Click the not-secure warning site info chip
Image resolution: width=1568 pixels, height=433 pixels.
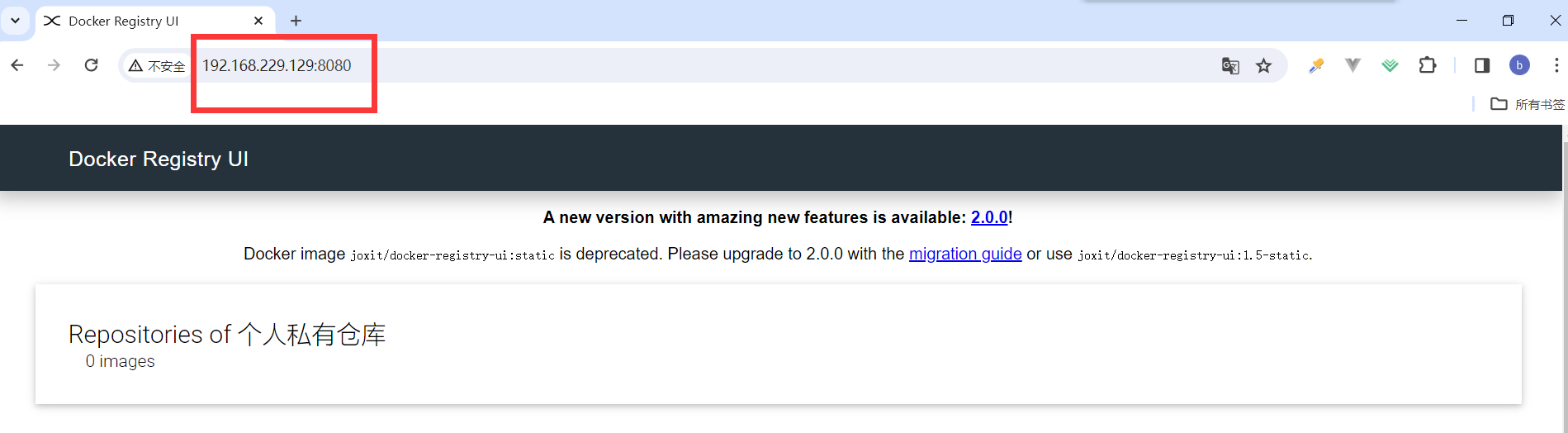point(157,66)
